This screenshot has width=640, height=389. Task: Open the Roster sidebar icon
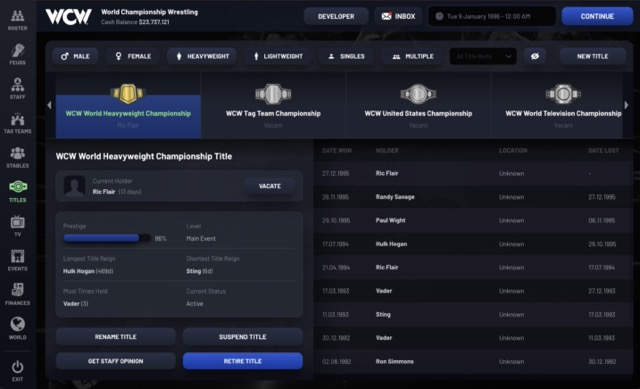pos(18,20)
